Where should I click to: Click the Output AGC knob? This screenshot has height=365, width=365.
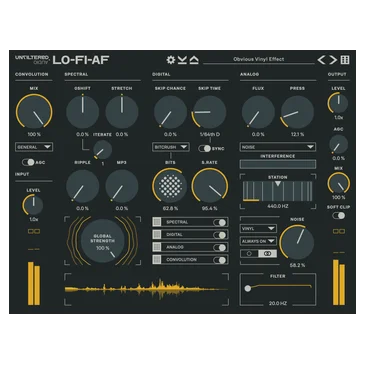click(x=338, y=144)
